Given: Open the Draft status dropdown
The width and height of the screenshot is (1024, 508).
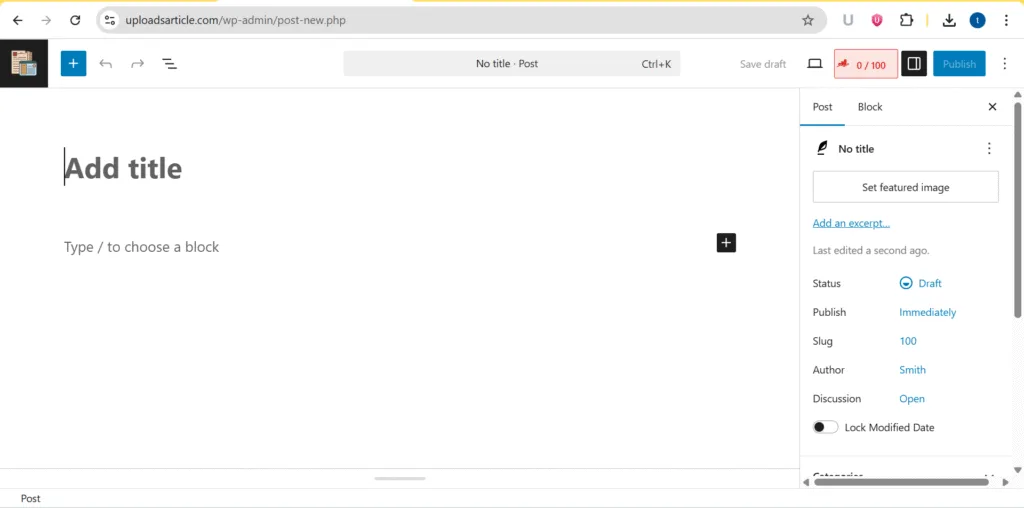Looking at the screenshot, I should pos(921,283).
